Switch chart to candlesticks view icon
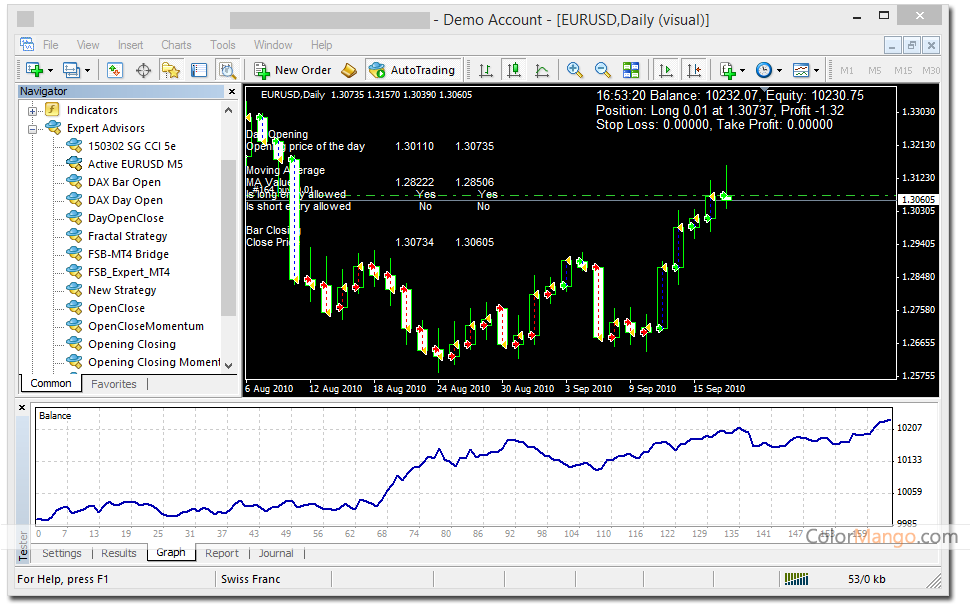Screen dimensions: 970x615 click(513, 70)
